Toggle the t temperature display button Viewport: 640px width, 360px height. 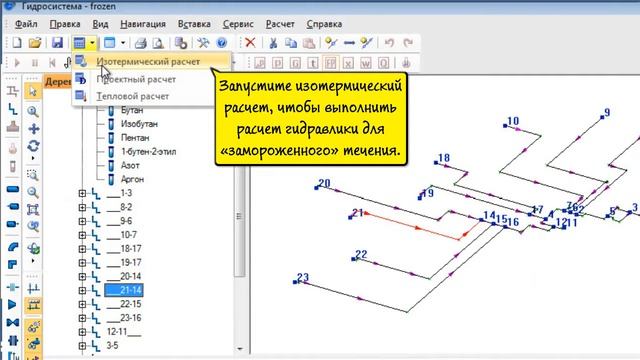313,63
